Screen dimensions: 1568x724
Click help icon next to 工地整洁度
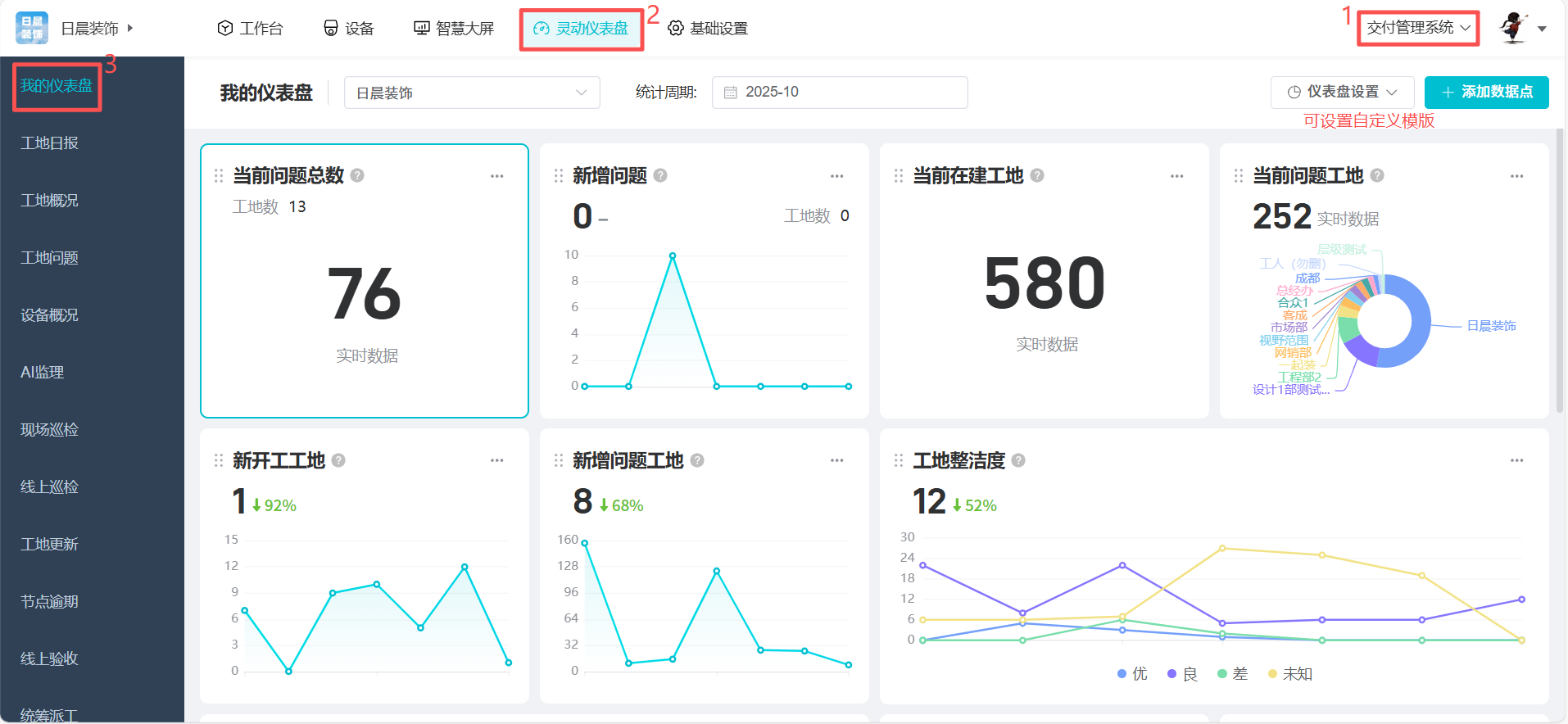(1018, 460)
